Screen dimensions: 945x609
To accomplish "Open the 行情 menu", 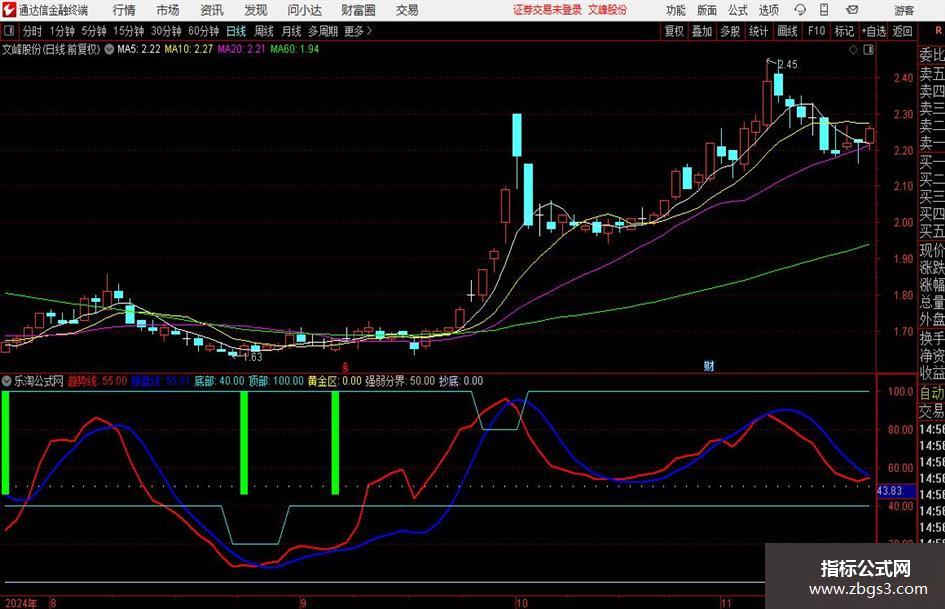I will (x=124, y=10).
